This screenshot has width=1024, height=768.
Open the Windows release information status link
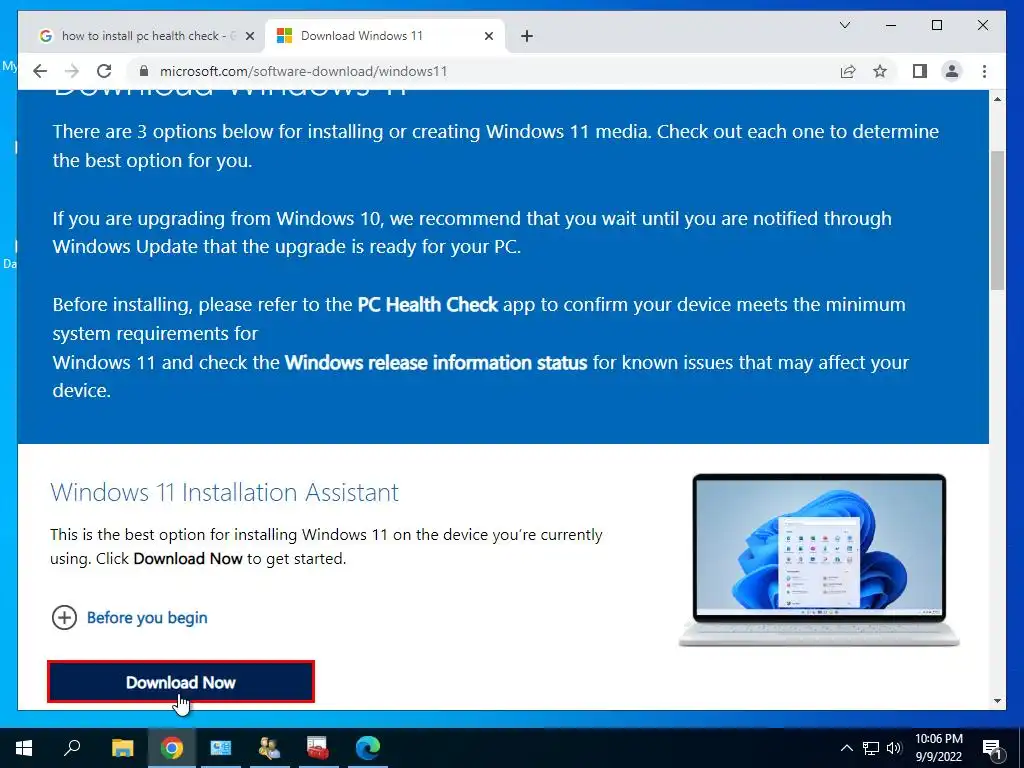point(436,362)
